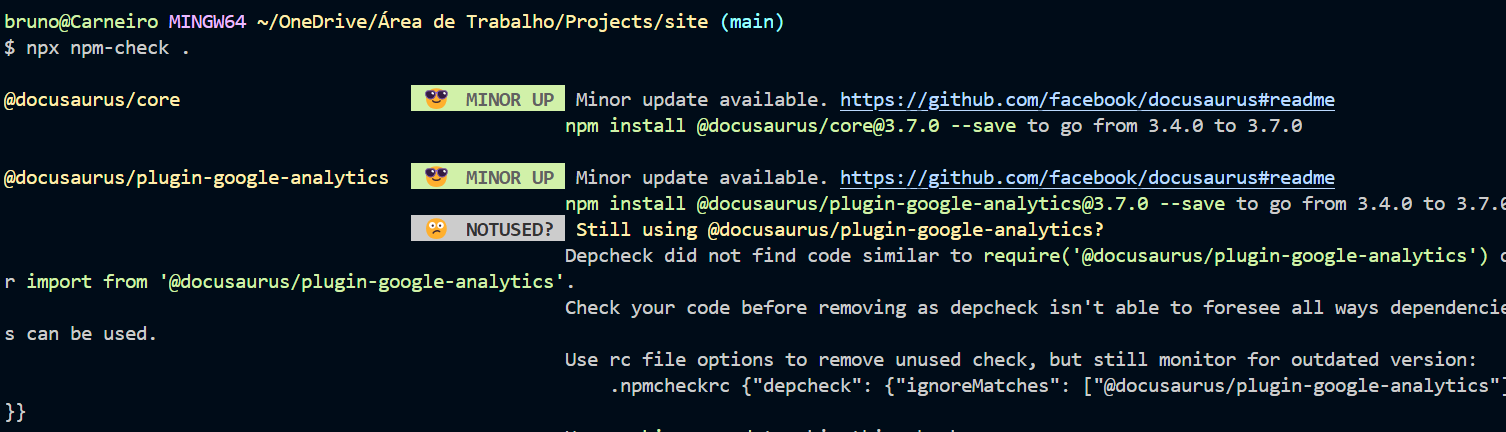
Task: Click the 'Use rc file options to remove unused check' line
Action: pyautogui.click(x=1020, y=360)
